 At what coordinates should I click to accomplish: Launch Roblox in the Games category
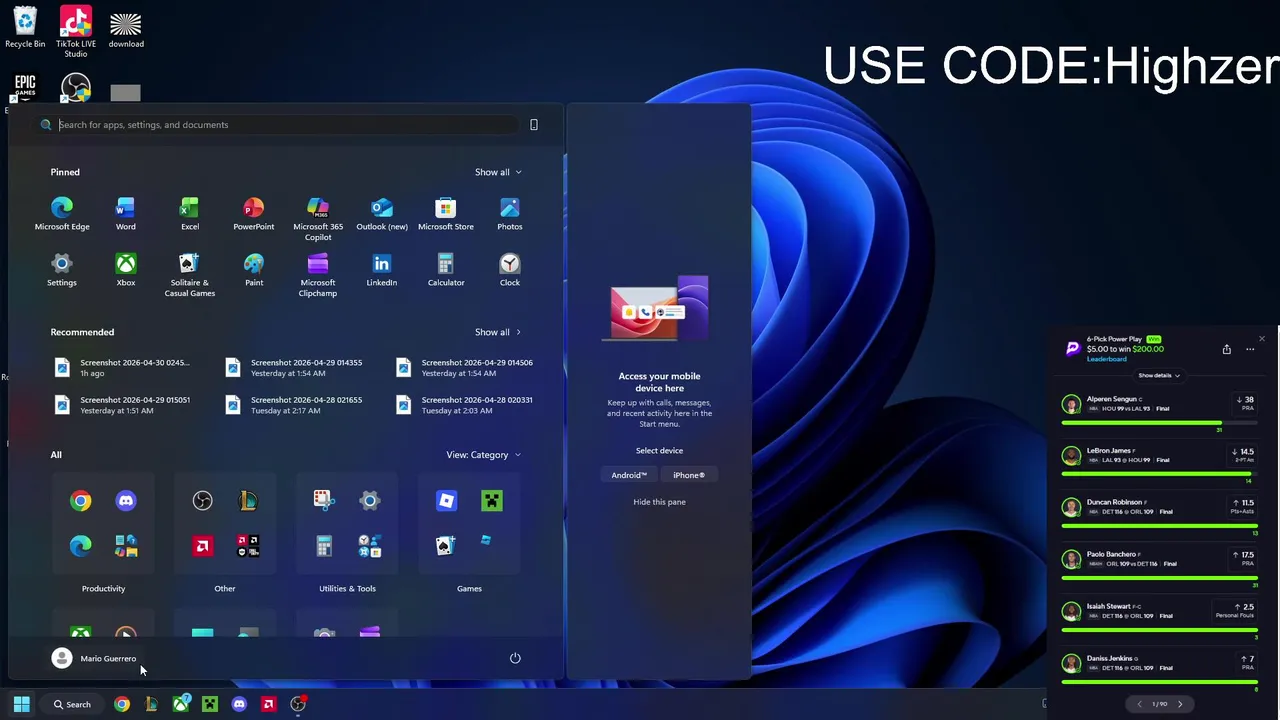(x=446, y=501)
